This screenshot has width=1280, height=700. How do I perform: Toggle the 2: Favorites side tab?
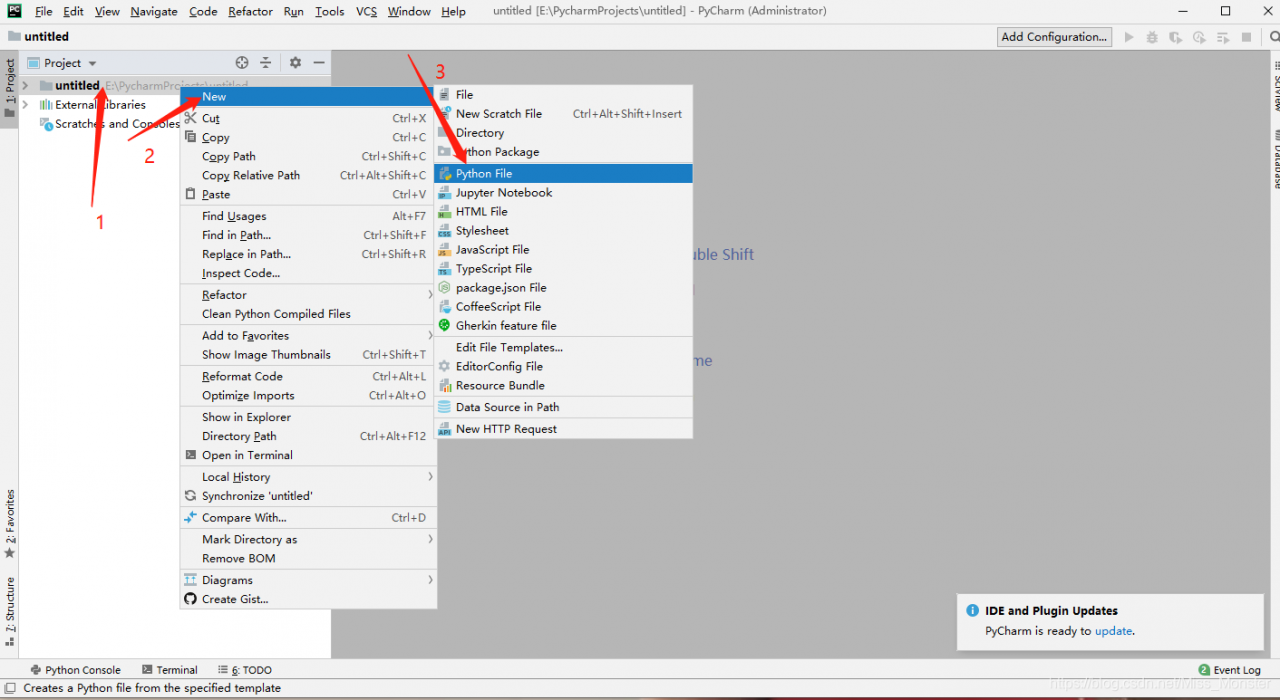[10, 524]
